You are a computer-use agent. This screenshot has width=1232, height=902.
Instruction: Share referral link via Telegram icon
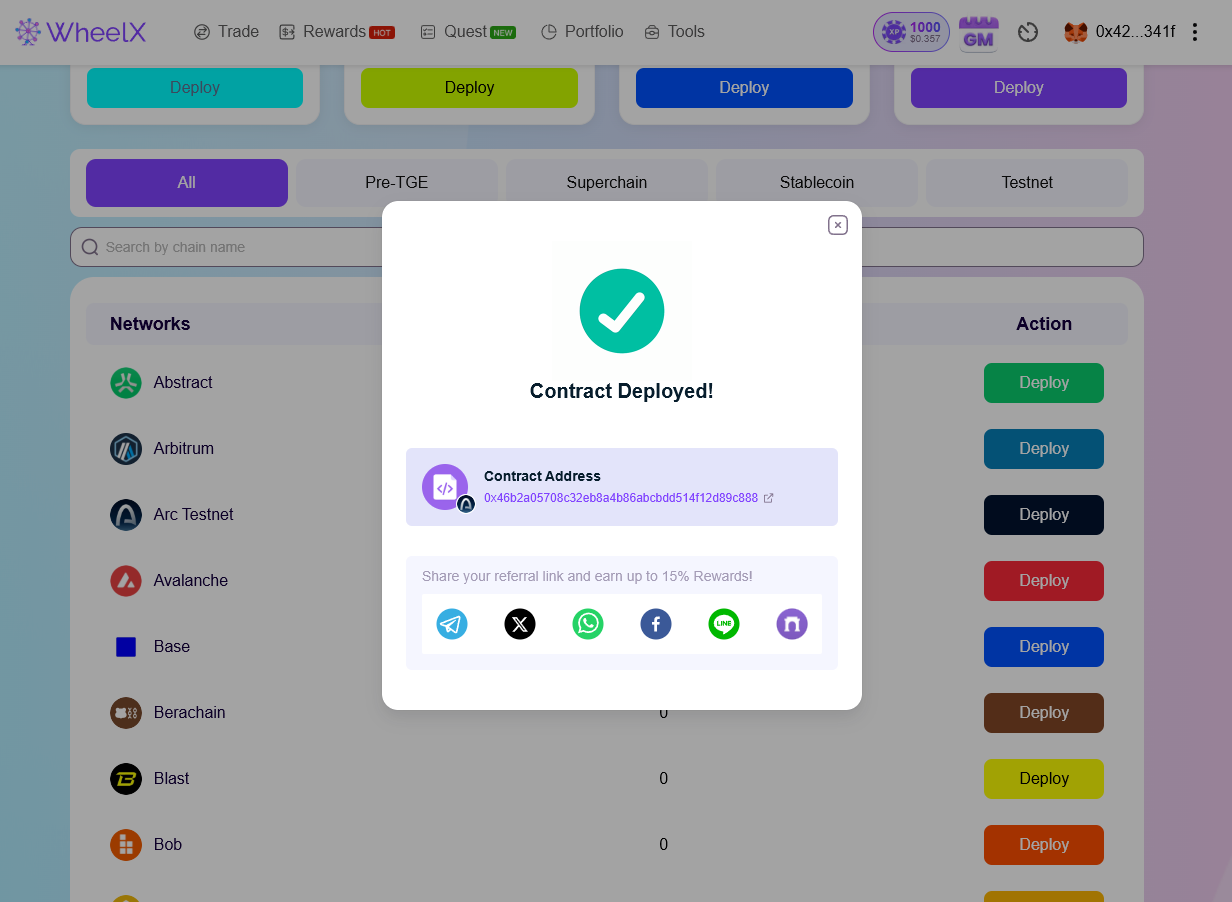452,624
